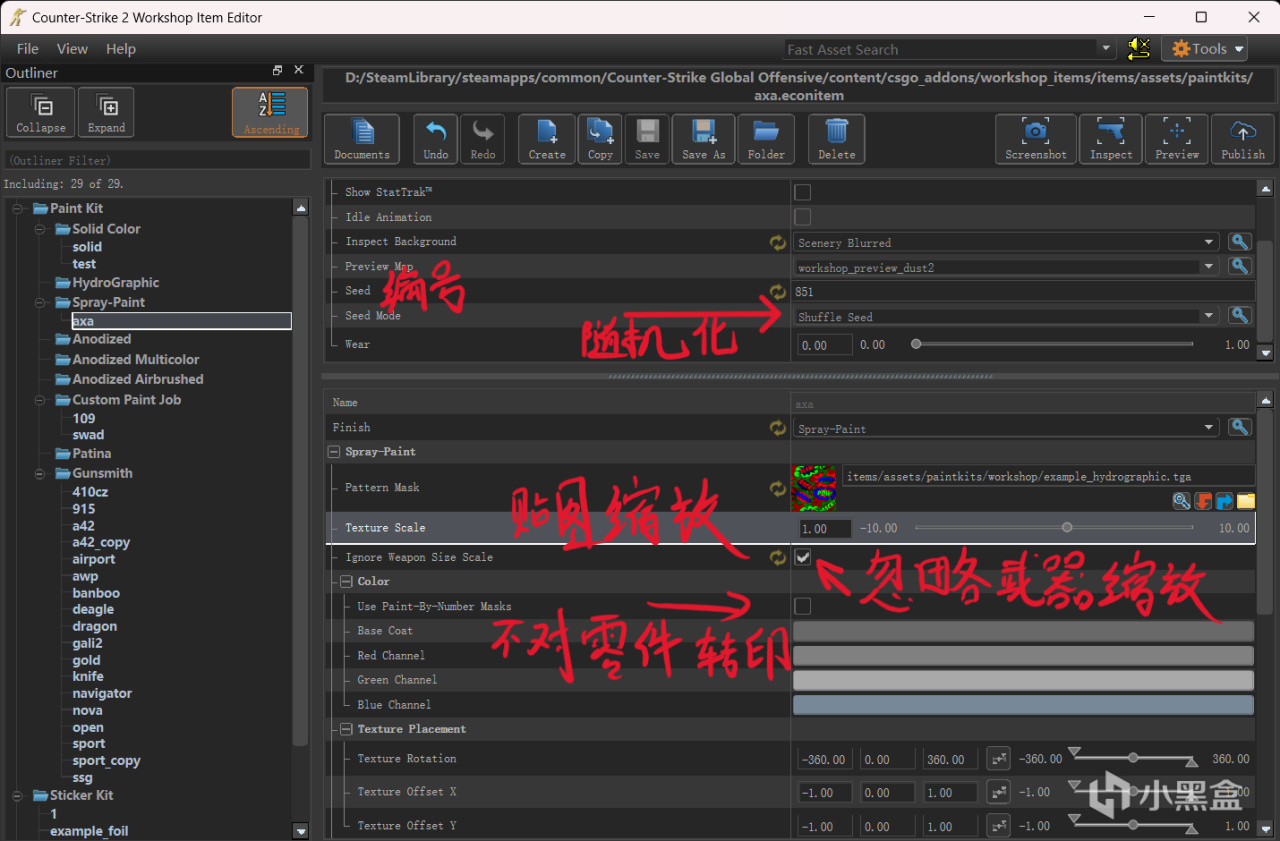Click the Undo arrow button
The height and width of the screenshot is (841, 1280).
[436, 139]
